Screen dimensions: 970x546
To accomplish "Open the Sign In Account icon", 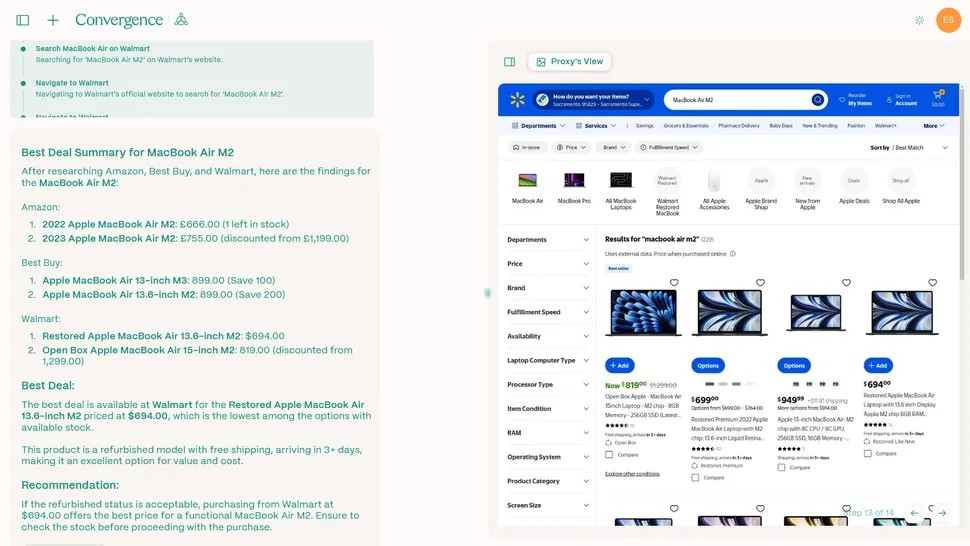I will [x=889, y=100].
